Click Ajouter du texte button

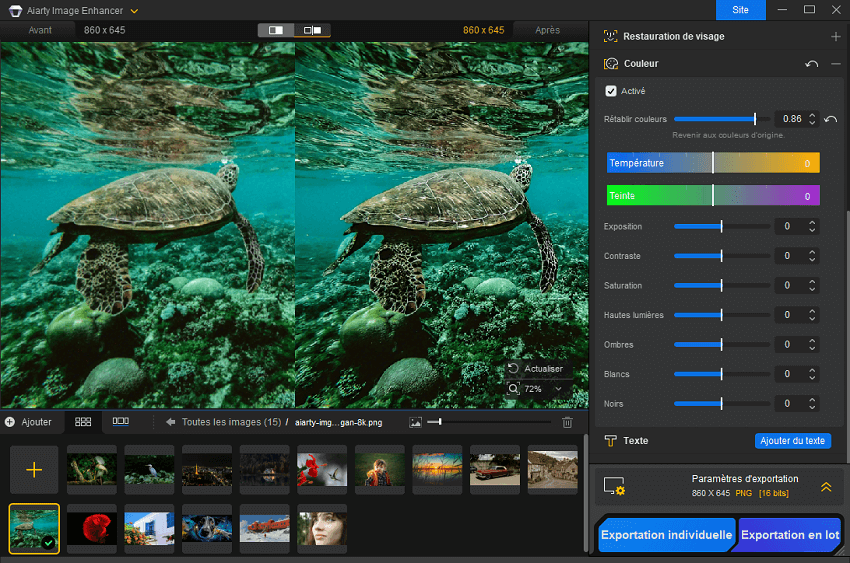pos(793,441)
